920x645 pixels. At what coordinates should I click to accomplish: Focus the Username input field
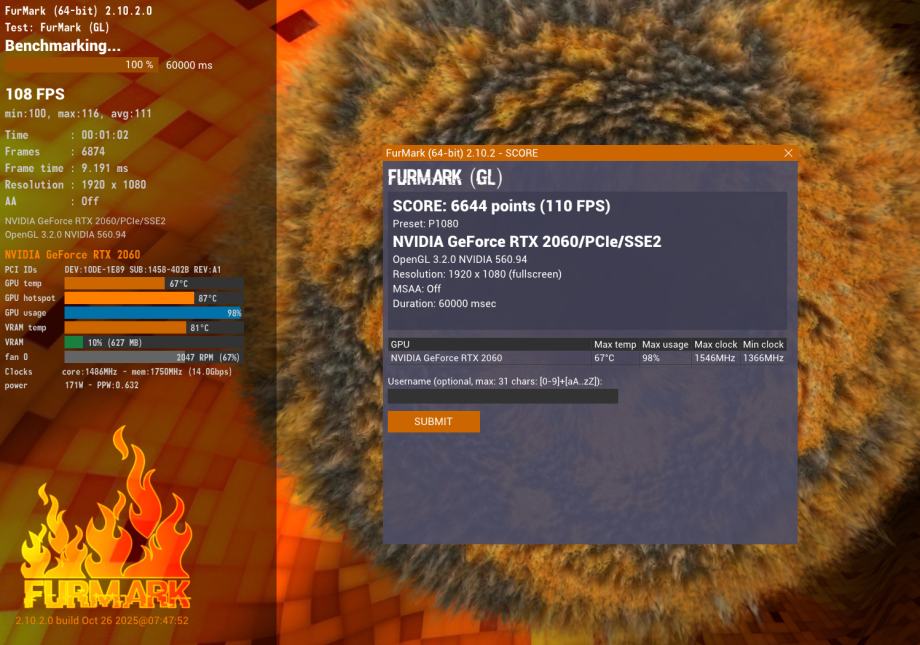[503, 396]
